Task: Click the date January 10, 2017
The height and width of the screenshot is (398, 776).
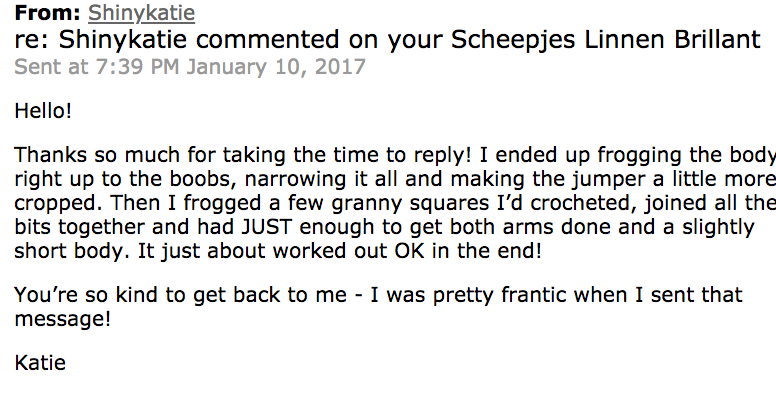Action: [276, 67]
